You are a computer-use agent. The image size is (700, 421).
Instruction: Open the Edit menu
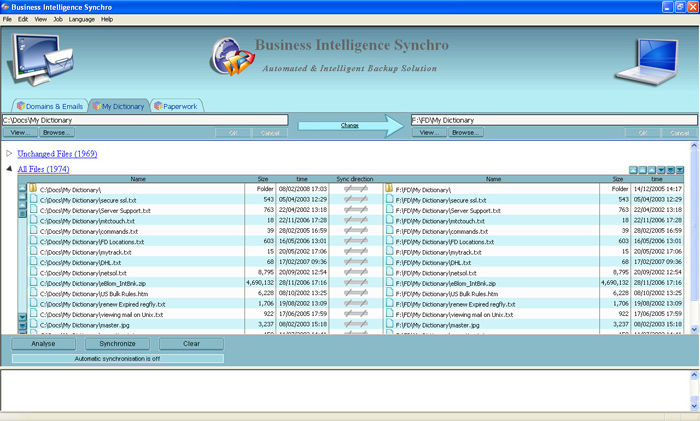click(x=23, y=19)
